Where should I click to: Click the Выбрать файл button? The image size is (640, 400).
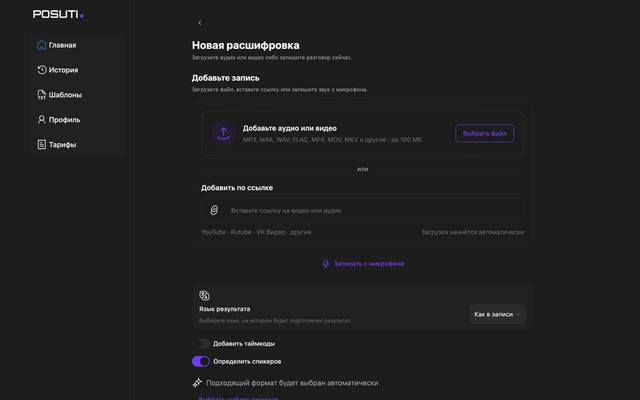click(x=484, y=133)
